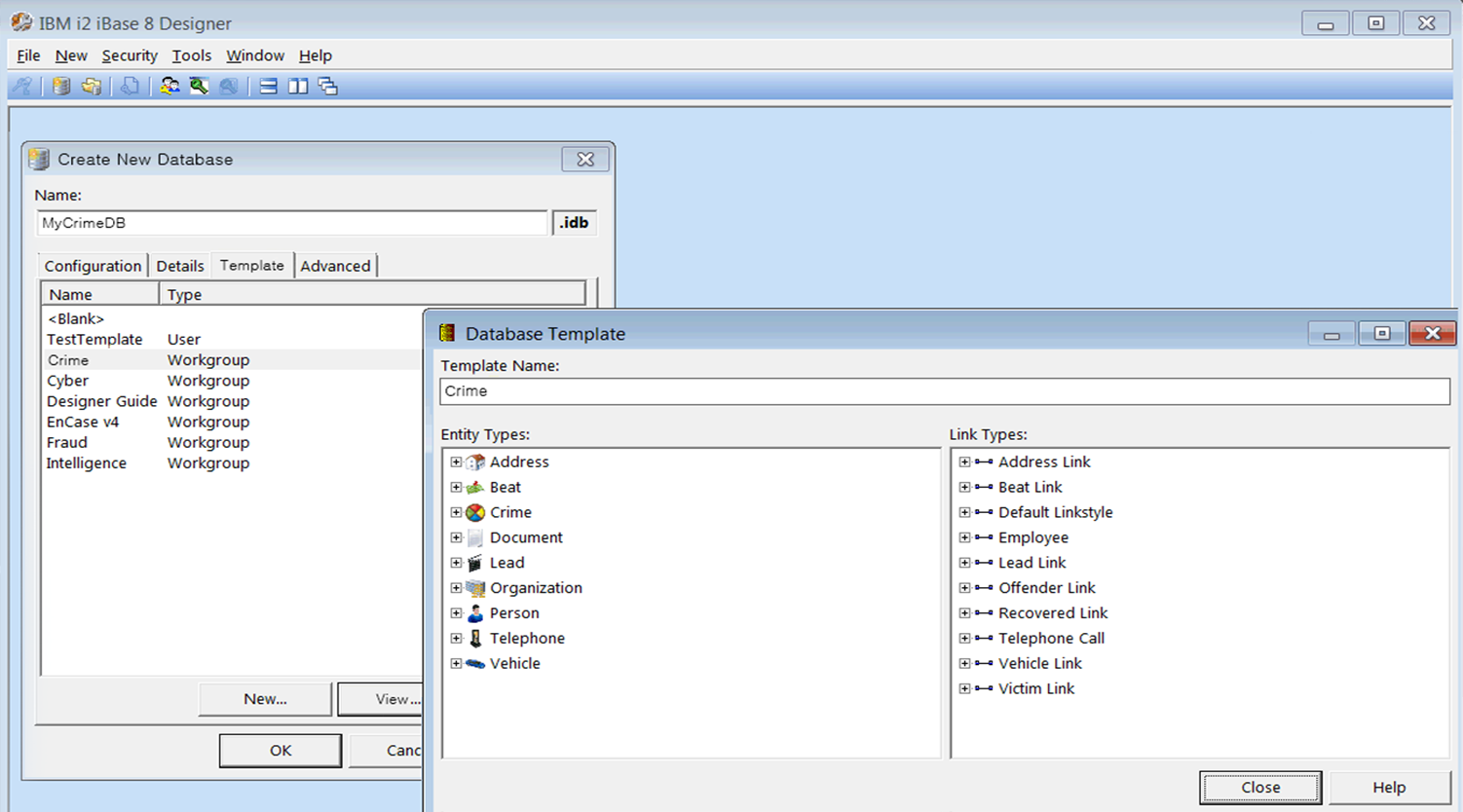Expand the Person entity type node

[456, 613]
